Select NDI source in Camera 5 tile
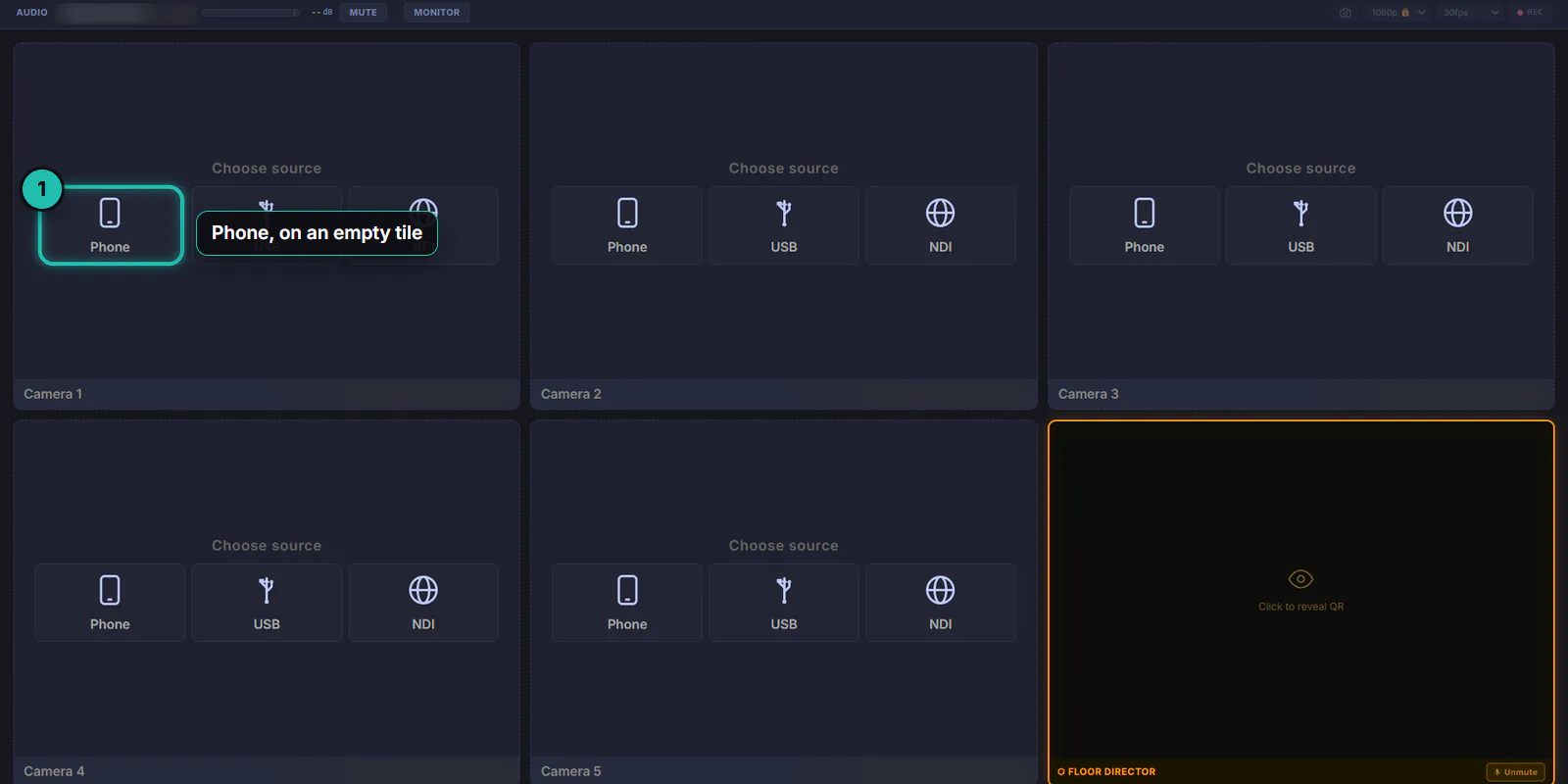The width and height of the screenshot is (1568, 784). [941, 603]
